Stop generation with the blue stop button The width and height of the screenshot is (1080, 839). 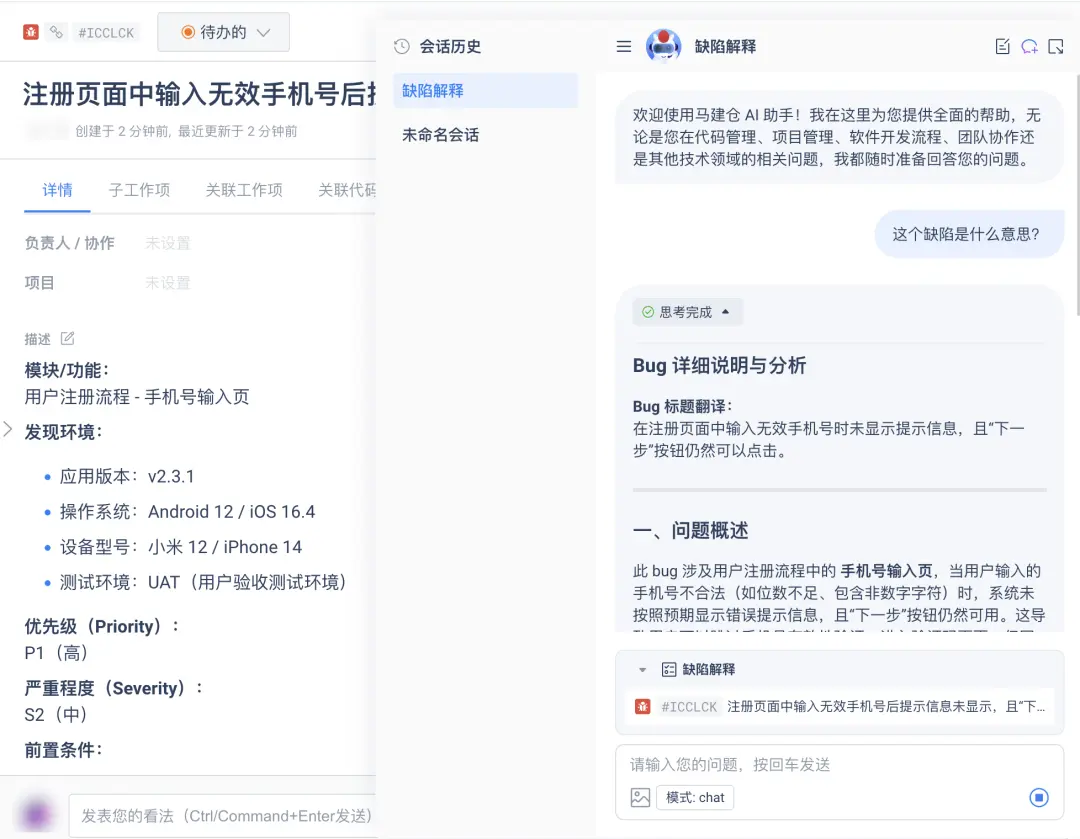tap(1039, 798)
